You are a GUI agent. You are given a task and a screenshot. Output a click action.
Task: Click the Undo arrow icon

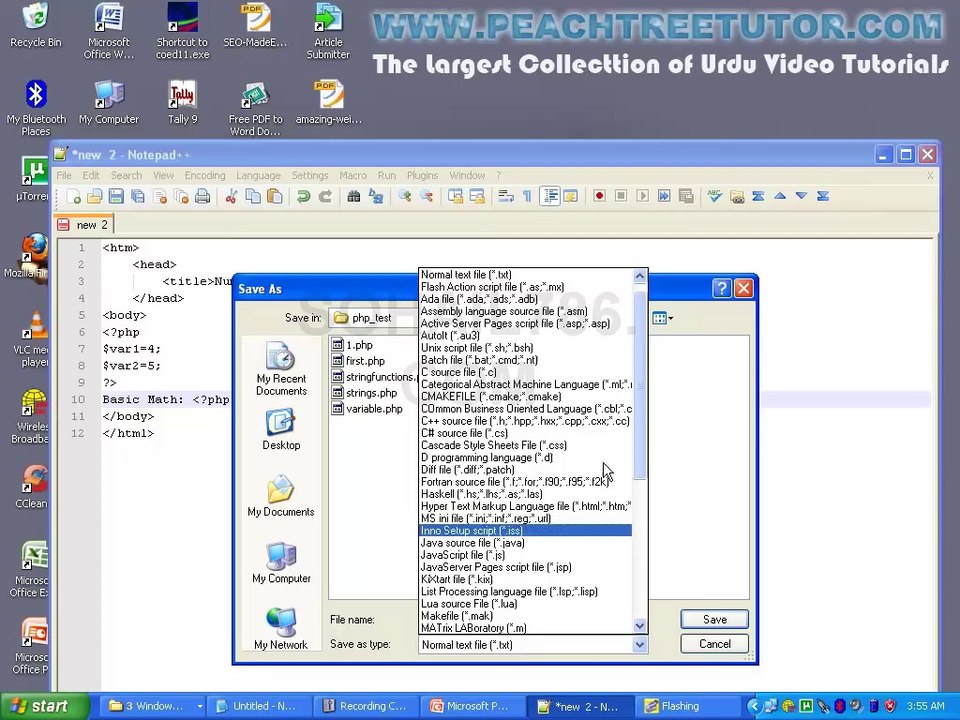pyautogui.click(x=303, y=197)
